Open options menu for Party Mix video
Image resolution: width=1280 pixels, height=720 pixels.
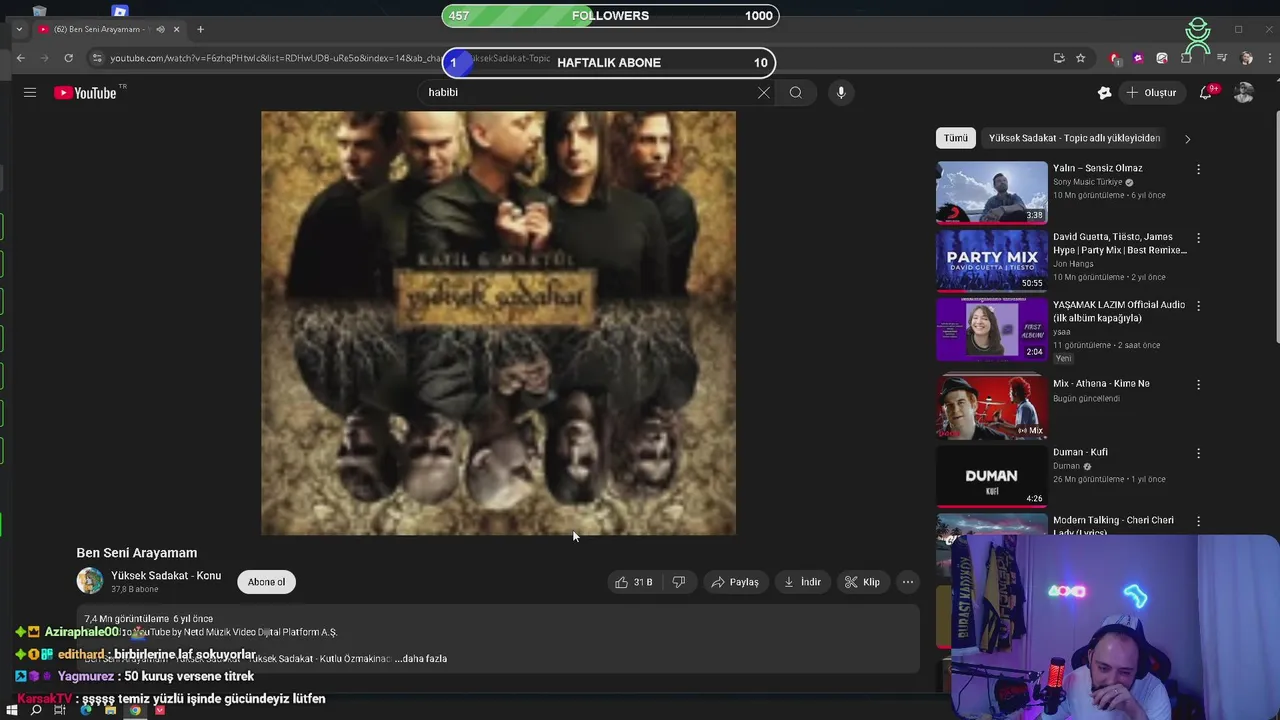coord(1198,238)
